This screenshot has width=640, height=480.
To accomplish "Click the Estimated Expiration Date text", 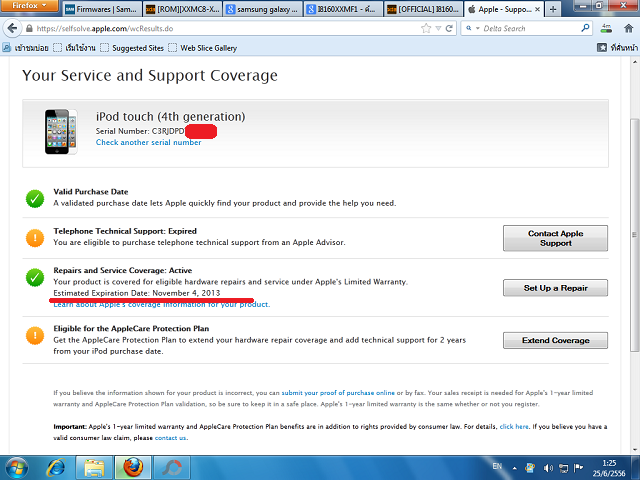I will pyautogui.click(x=137, y=293).
